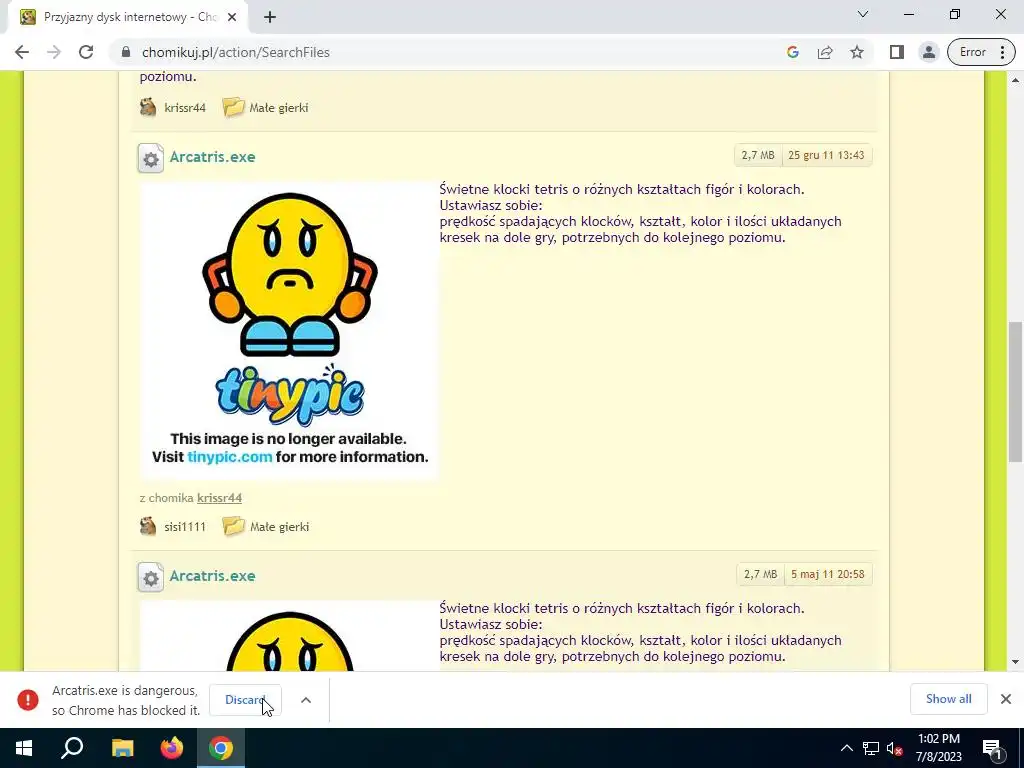Image resolution: width=1024 pixels, height=768 pixels.
Task: Select the Przyjazny dysk internetowy tab
Action: 128,18
